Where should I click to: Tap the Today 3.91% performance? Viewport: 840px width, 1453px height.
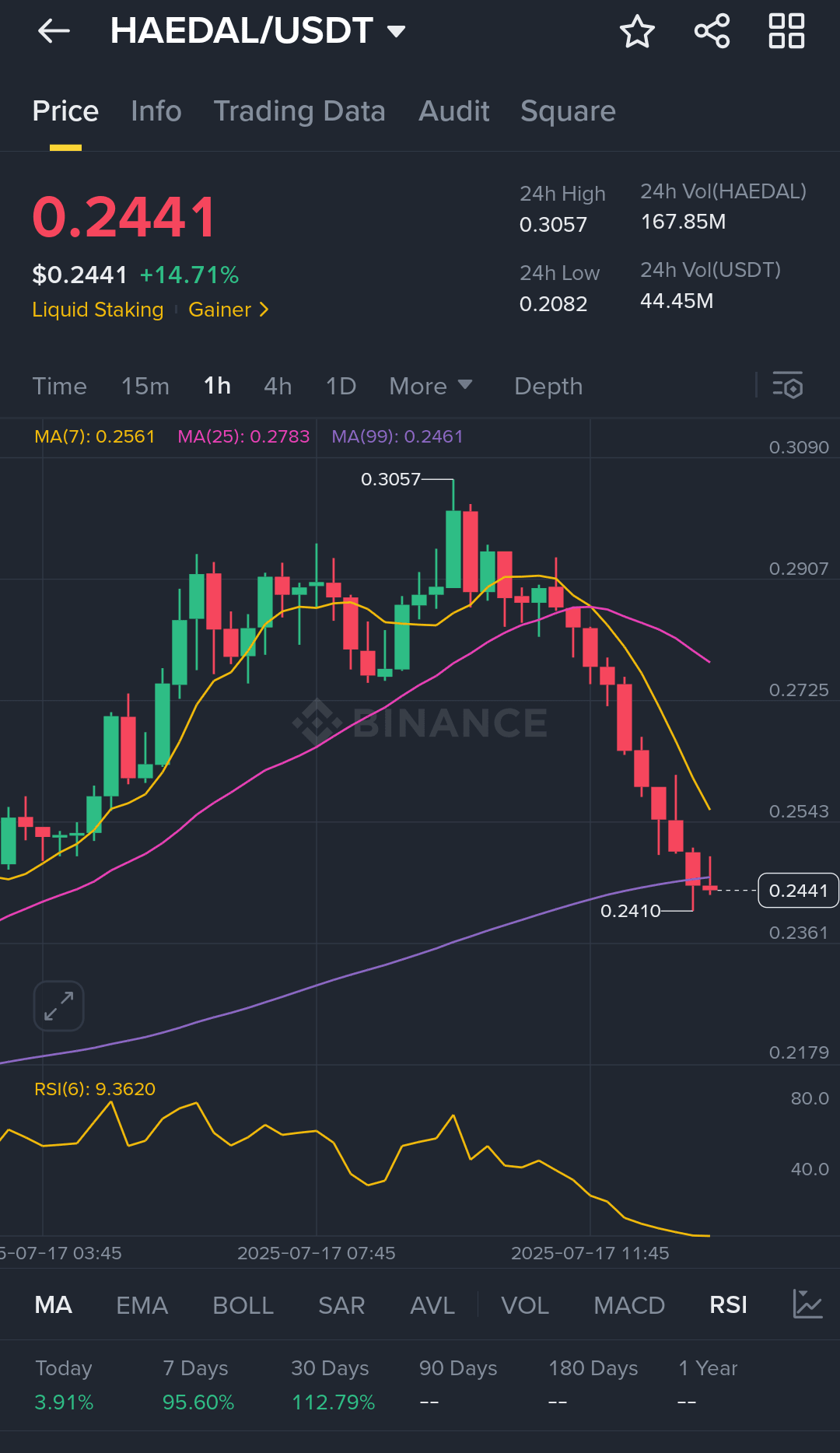click(64, 1385)
